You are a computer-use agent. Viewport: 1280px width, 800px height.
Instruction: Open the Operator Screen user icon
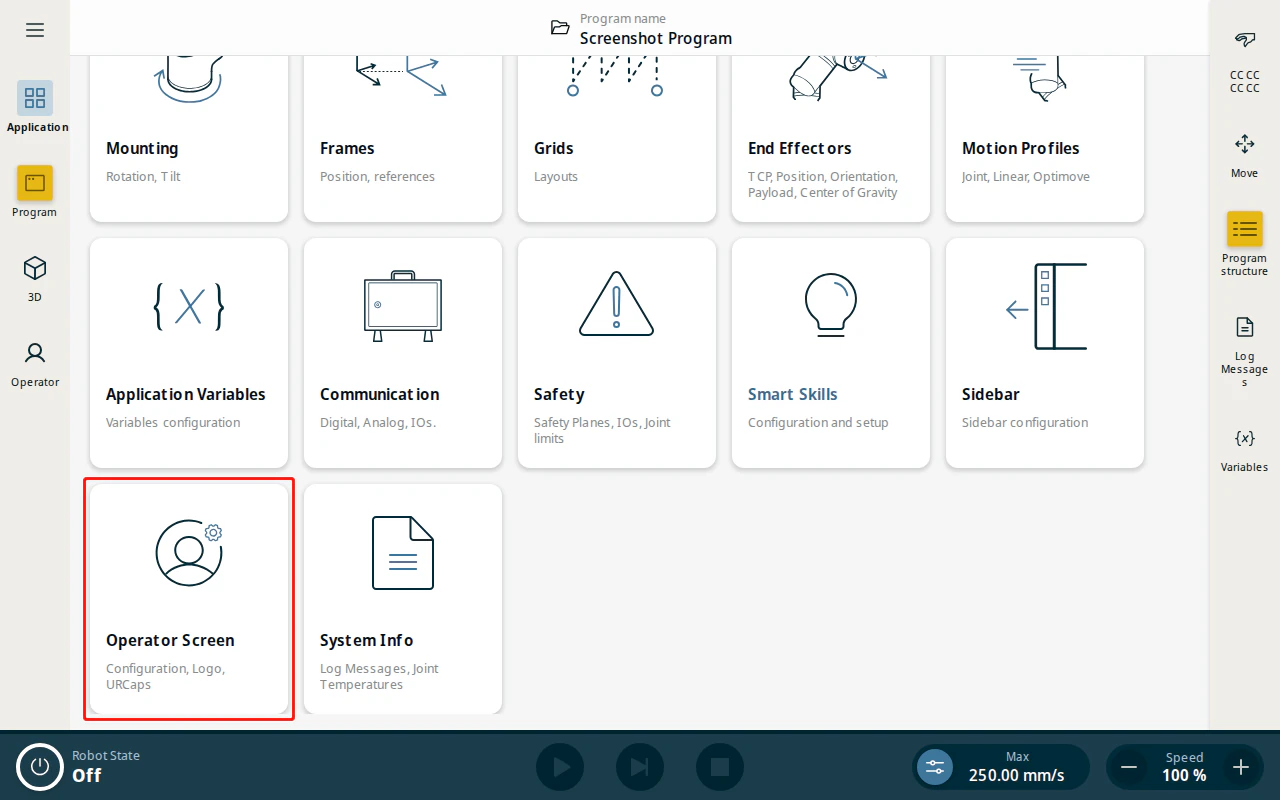[189, 552]
